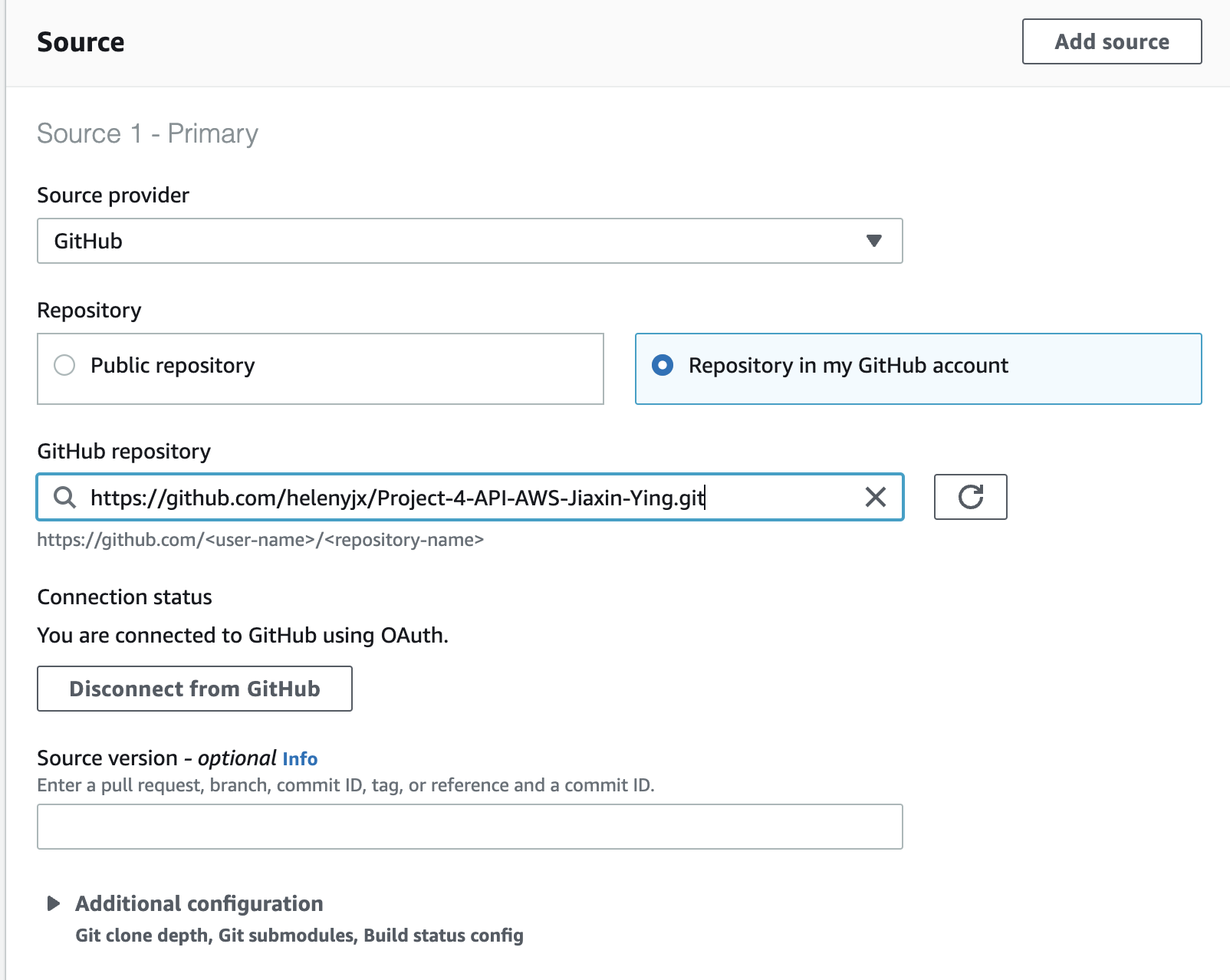Click the Source 1 - Primary header

pos(147,133)
